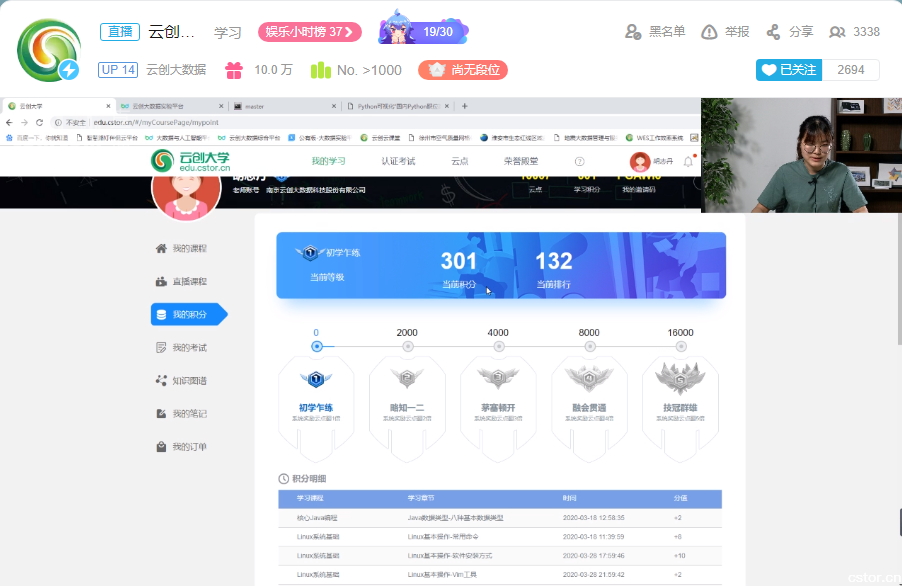Click the viewers count icon beside 3338
Image resolution: width=902 pixels, height=586 pixels.
[837, 32]
